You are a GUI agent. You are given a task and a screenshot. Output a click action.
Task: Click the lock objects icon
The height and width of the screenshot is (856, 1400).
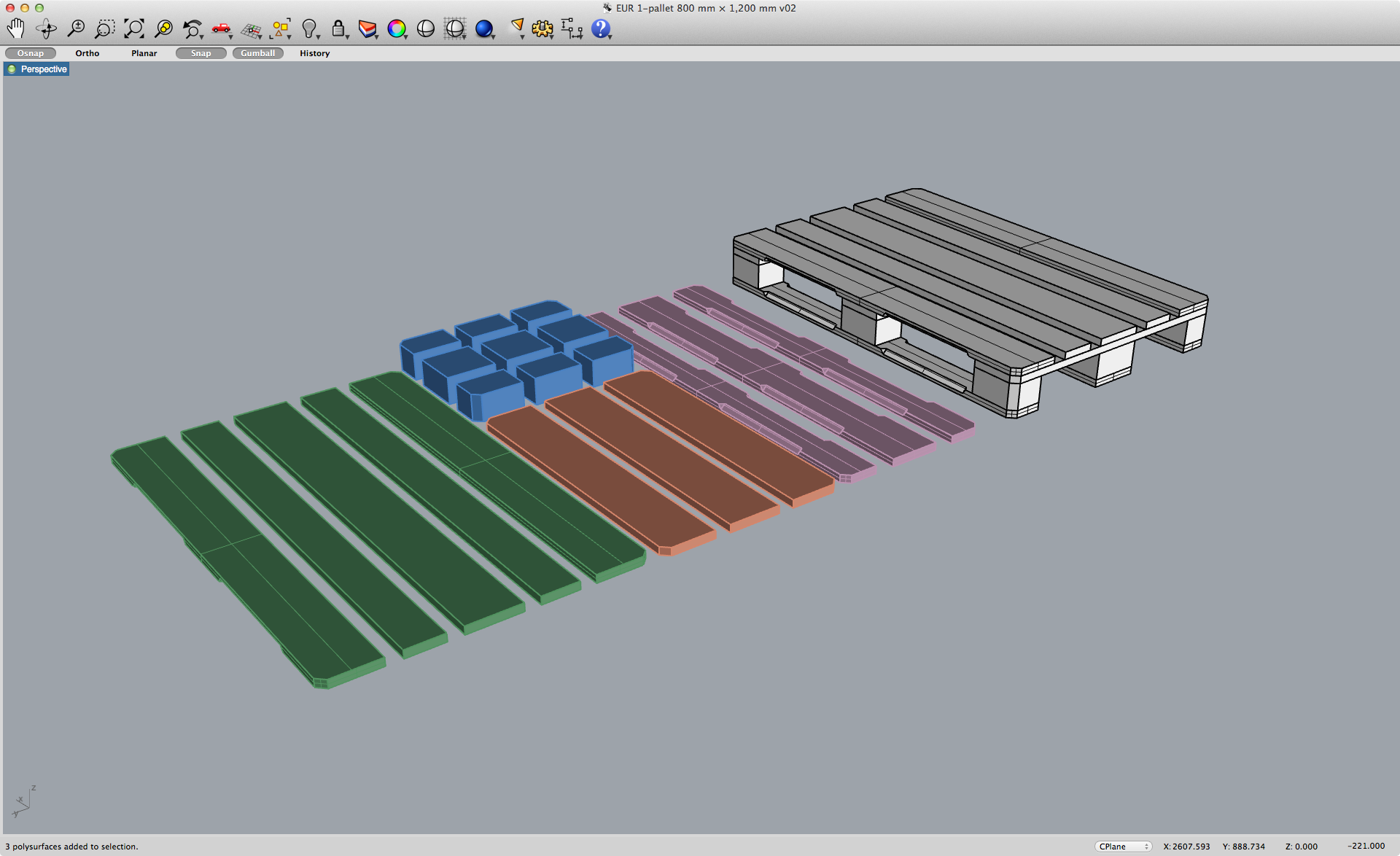pyautogui.click(x=338, y=28)
